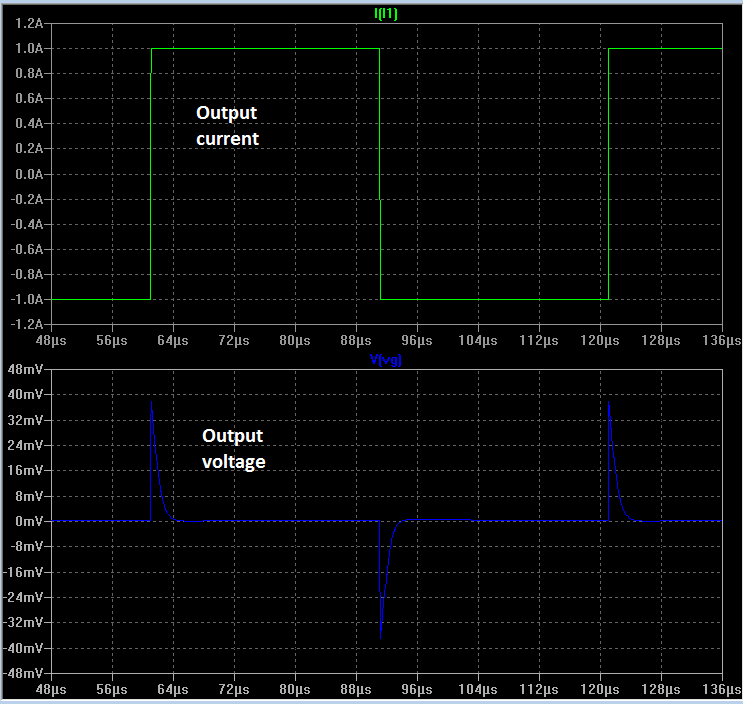
Task: Click the 120µs time label under the voltage plot
Action: (600, 689)
